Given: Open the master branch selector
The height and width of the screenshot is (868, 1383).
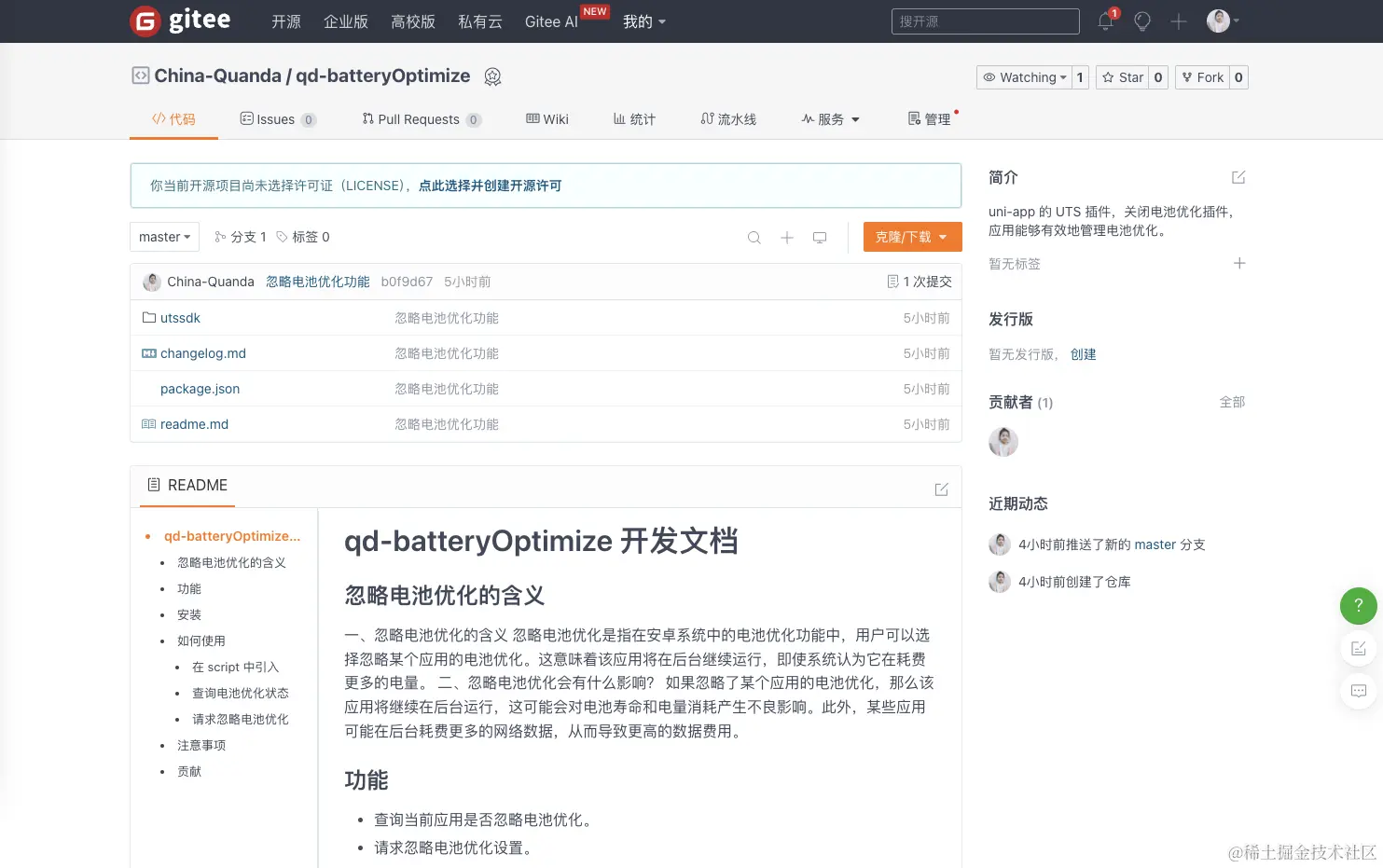Looking at the screenshot, I should tap(164, 237).
